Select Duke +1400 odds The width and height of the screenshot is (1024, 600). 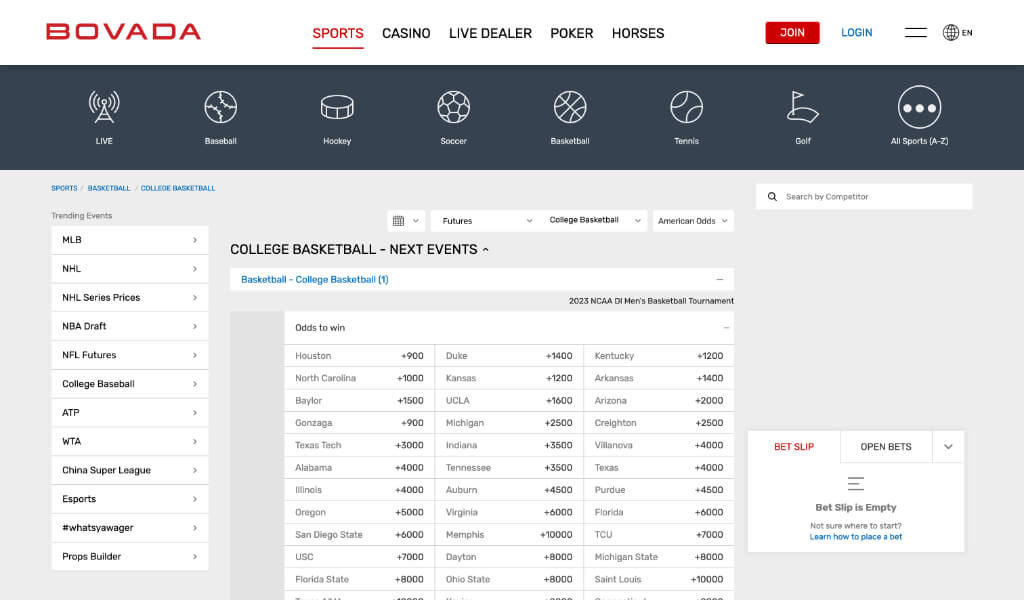[509, 356]
